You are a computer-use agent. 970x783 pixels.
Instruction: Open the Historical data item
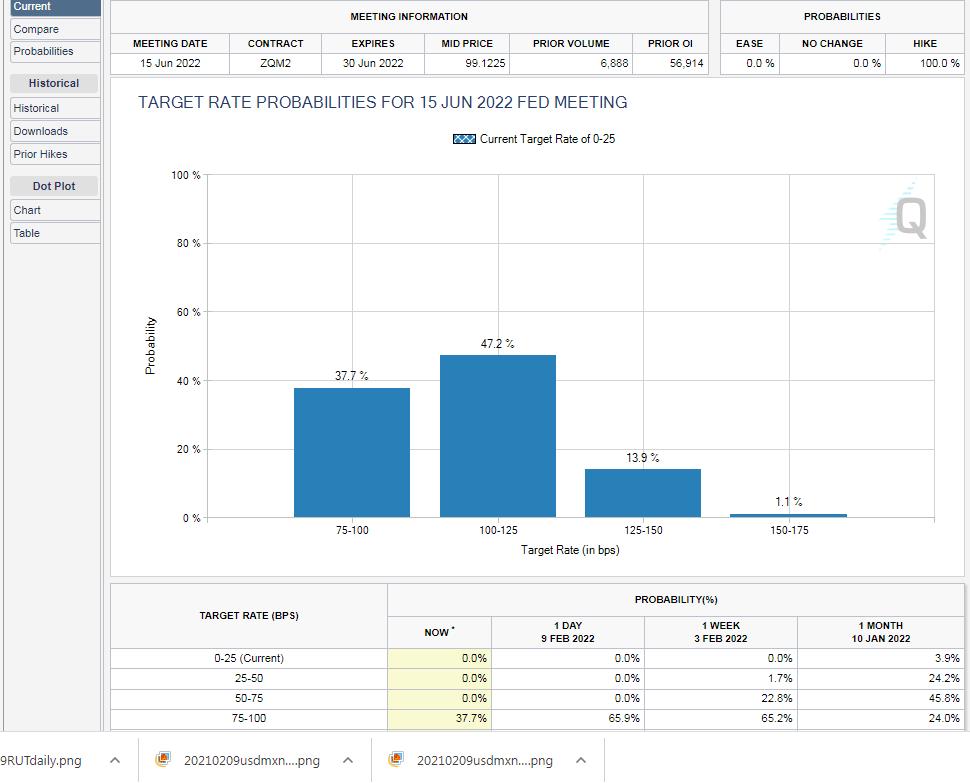[54, 108]
